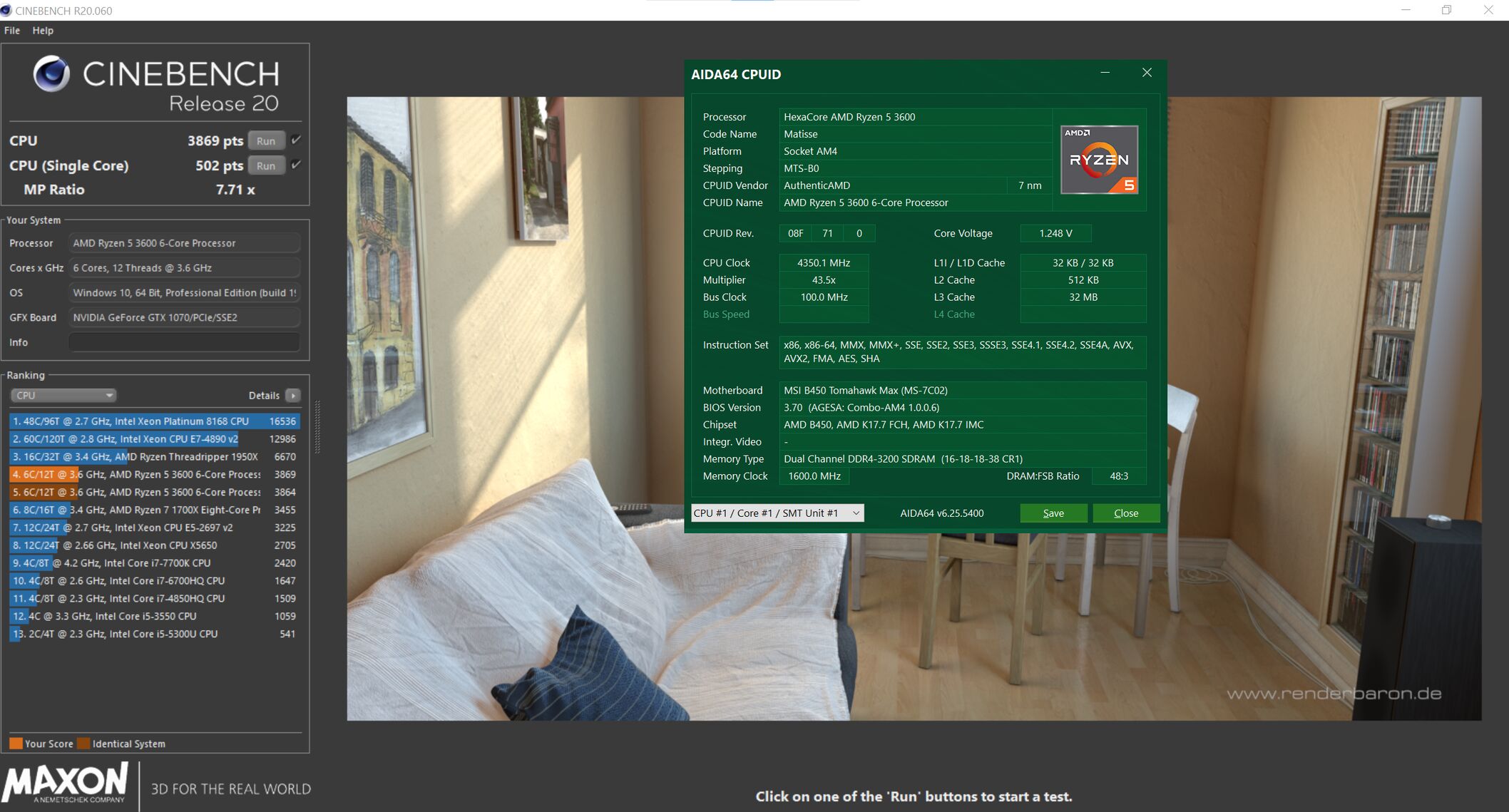Open the CPU ranking type dropdown
Viewport: 1509px width, 812px height.
coord(63,396)
